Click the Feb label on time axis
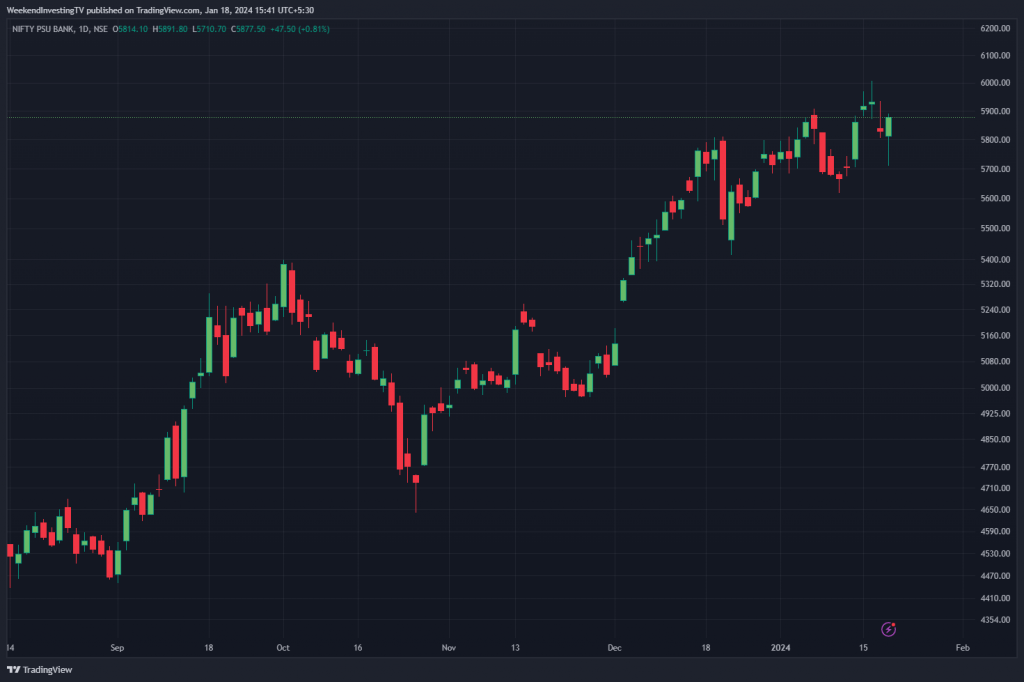This screenshot has height=682, width=1024. pyautogui.click(x=963, y=648)
